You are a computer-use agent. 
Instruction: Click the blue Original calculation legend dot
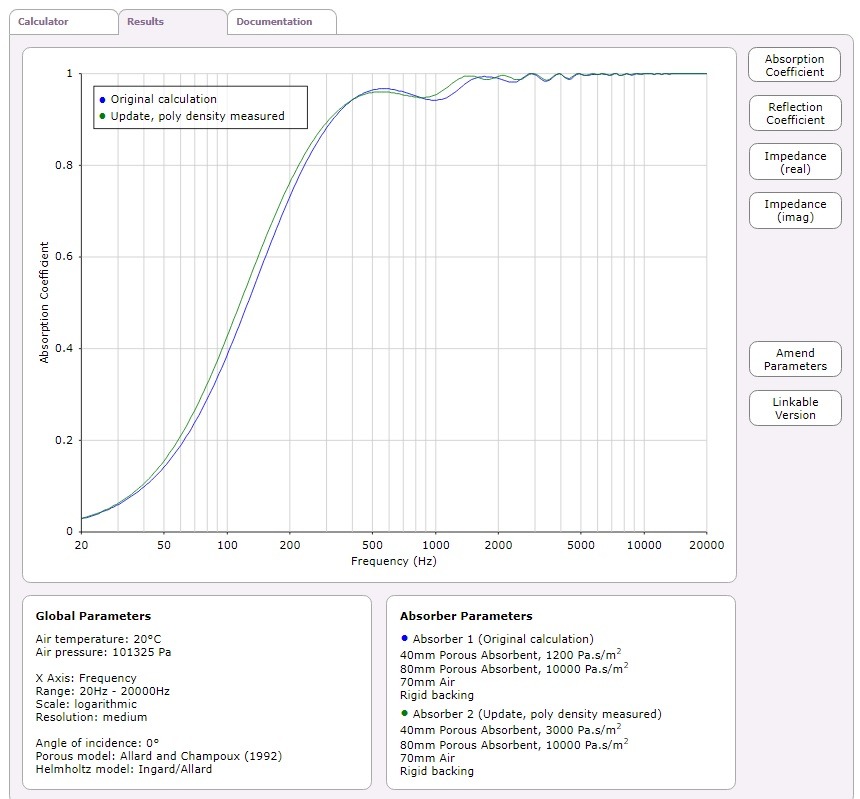102,100
